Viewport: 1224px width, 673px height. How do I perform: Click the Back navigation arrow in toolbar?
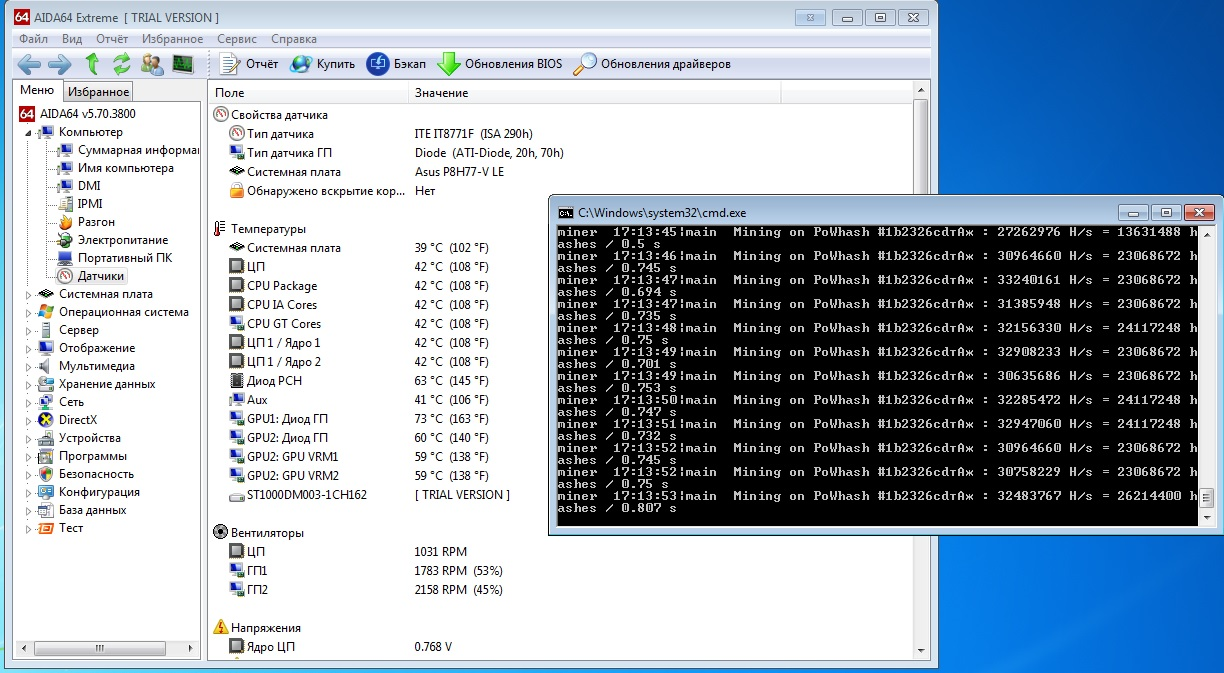click(x=29, y=64)
